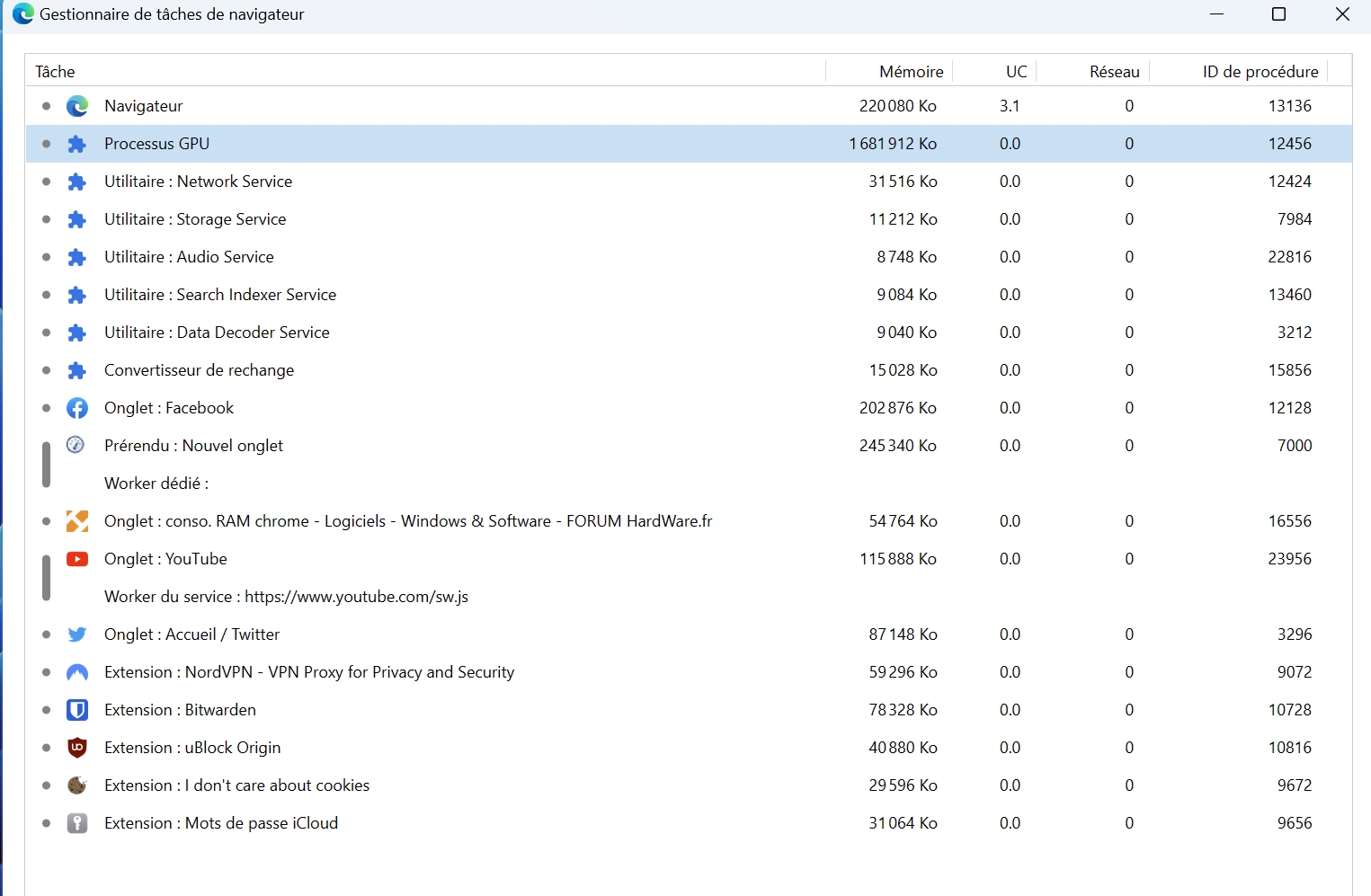Click the hardware.fr forum tab icon
Screen dimensions: 1371x896
[x=77, y=521]
